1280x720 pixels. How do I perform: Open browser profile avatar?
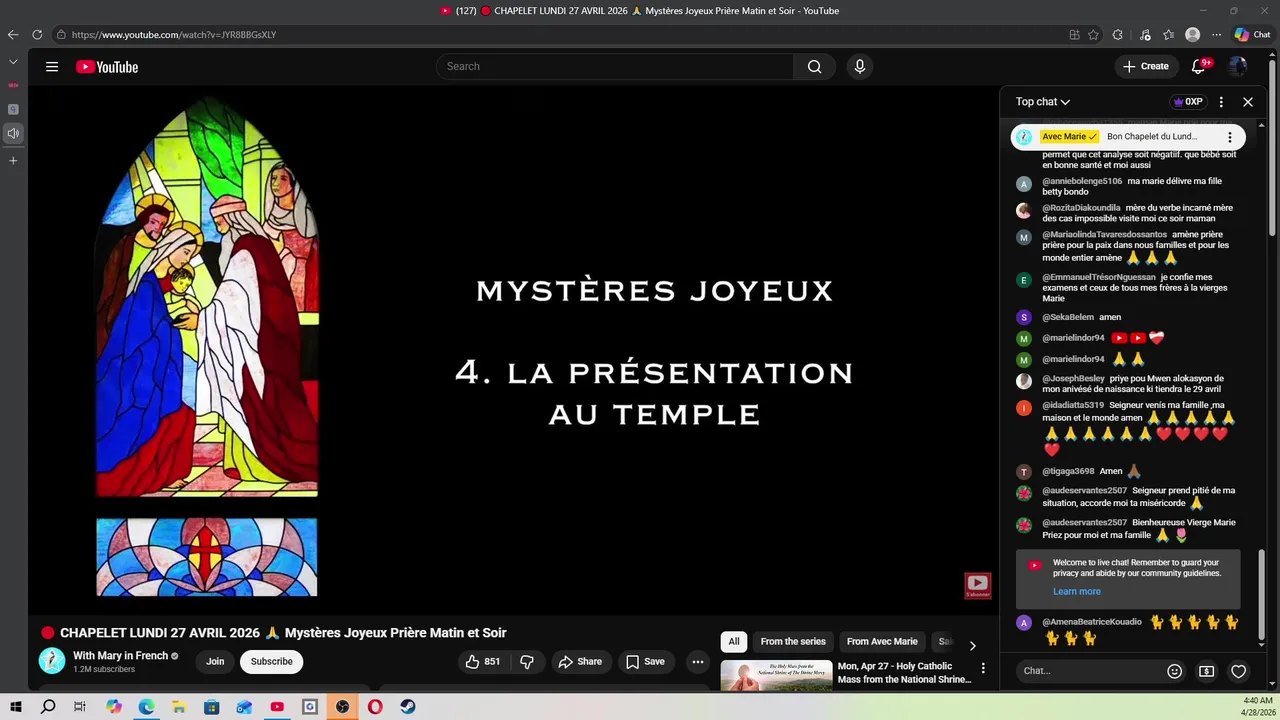(1192, 35)
